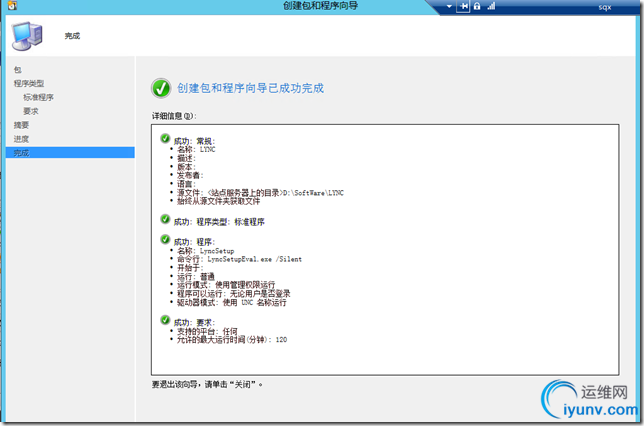This screenshot has height=426, width=644.
Task: Click the green check beside 程序类型: 标准程序
Action: [165, 219]
